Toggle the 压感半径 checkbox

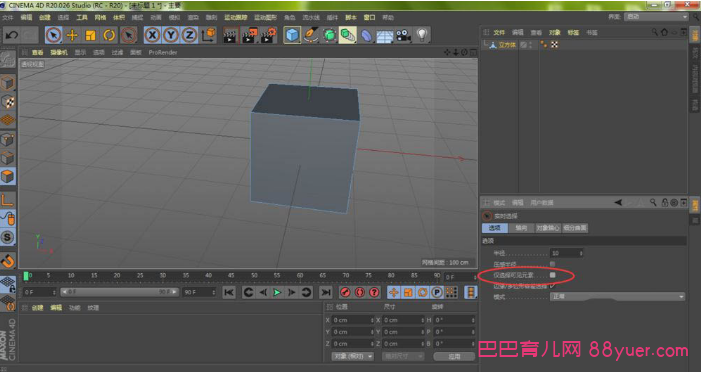(x=552, y=264)
